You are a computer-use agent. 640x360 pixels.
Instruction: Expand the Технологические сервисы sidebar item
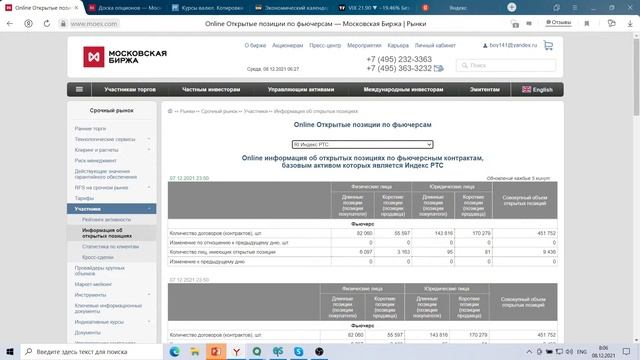point(149,139)
